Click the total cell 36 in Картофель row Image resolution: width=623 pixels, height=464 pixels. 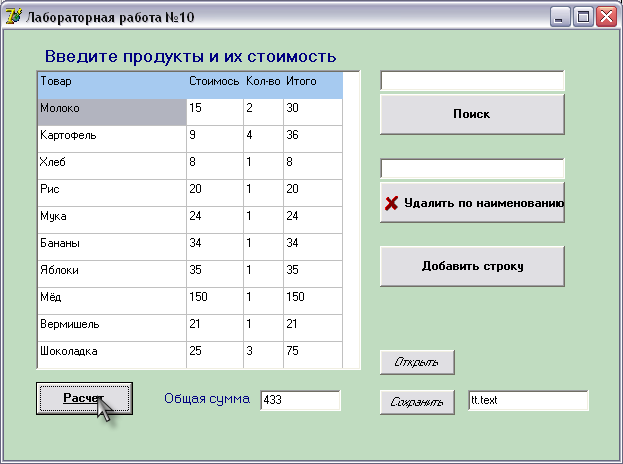313,139
